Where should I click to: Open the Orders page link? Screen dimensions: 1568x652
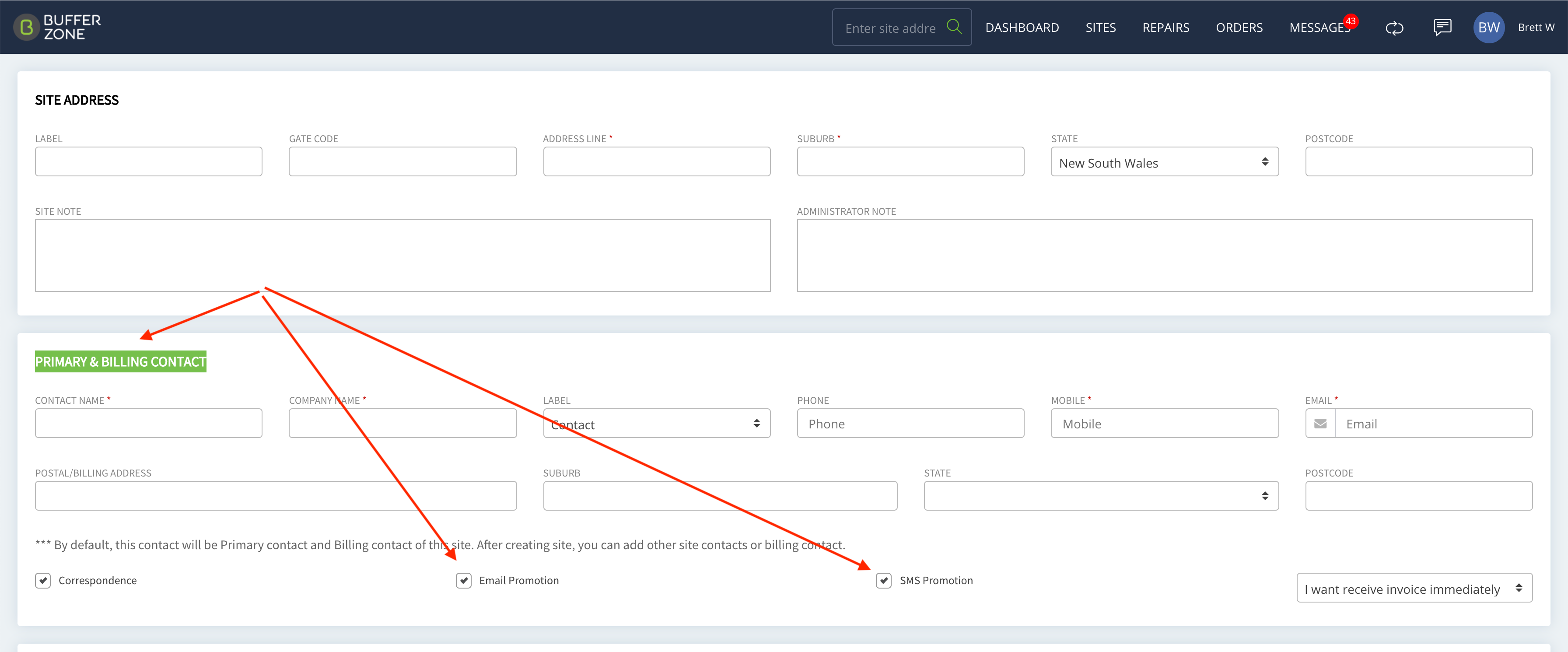[1239, 28]
